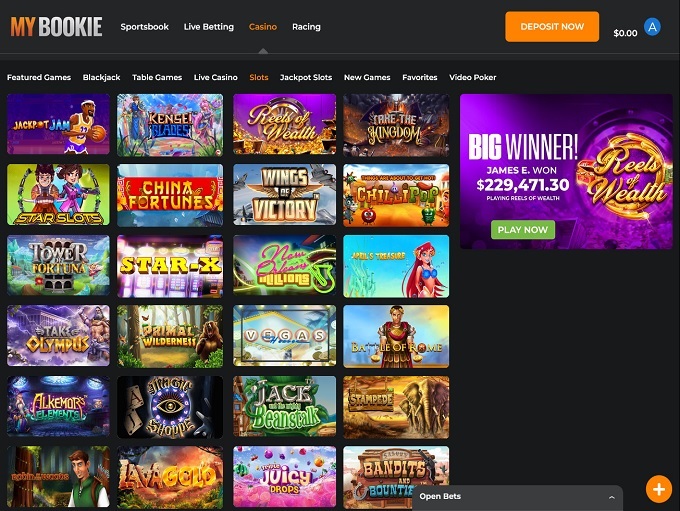The width and height of the screenshot is (680, 511).
Task: Show the Favorites games tab
Action: [x=419, y=77]
